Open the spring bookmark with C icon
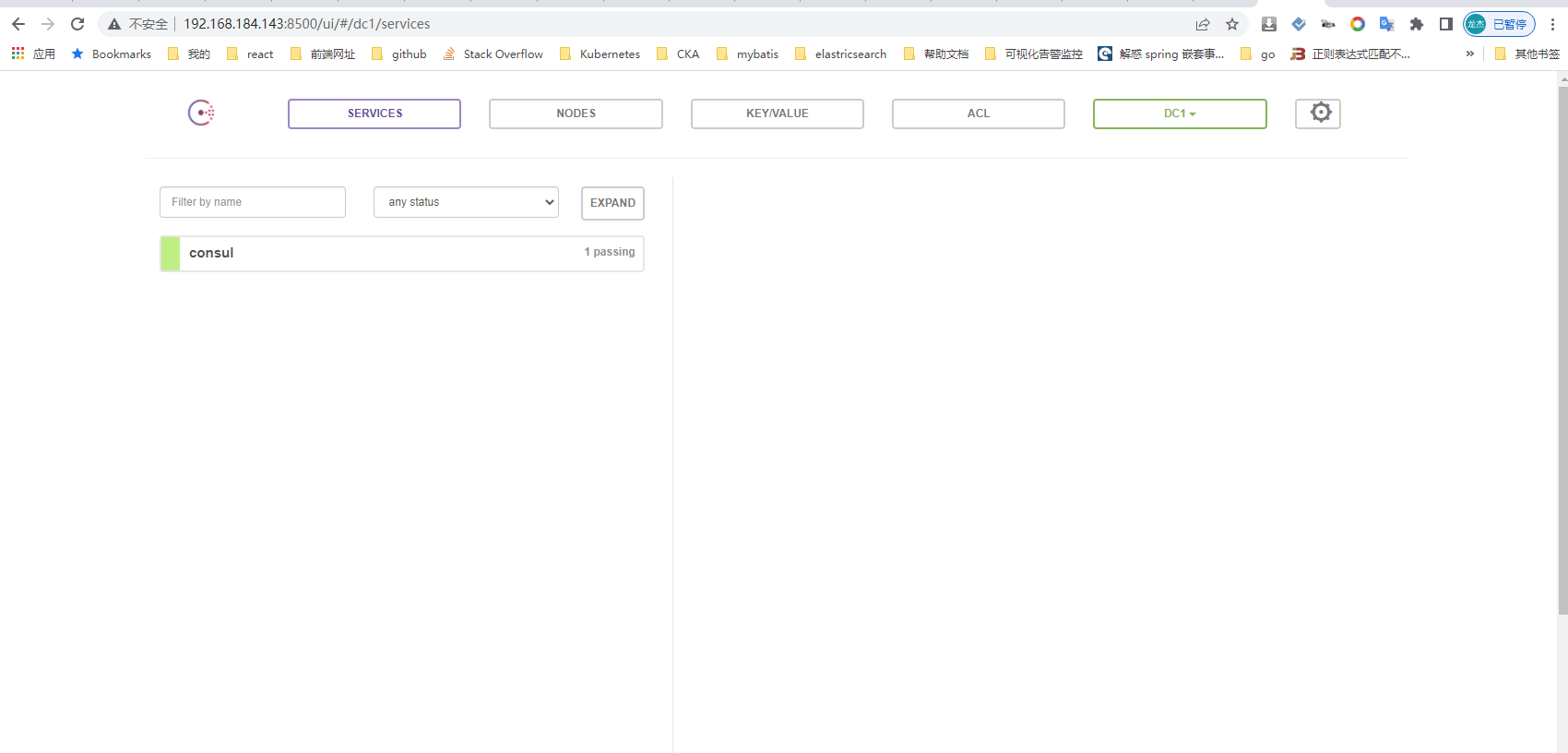The image size is (1568, 753). 1161,54
